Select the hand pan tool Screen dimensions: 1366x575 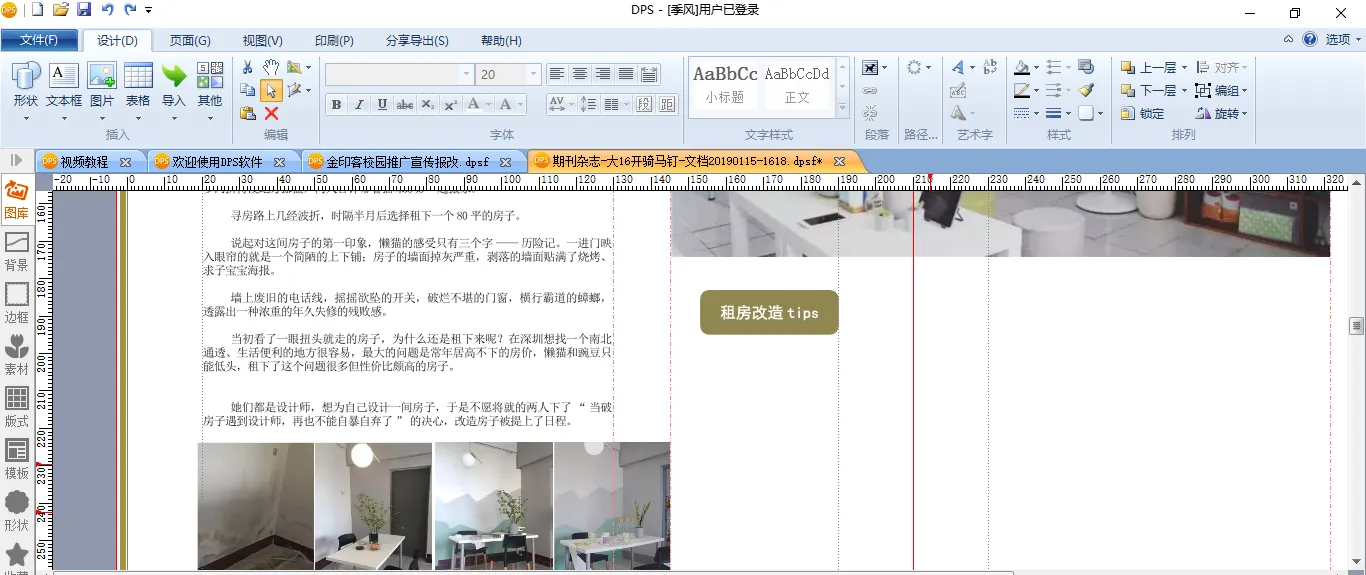(x=271, y=67)
